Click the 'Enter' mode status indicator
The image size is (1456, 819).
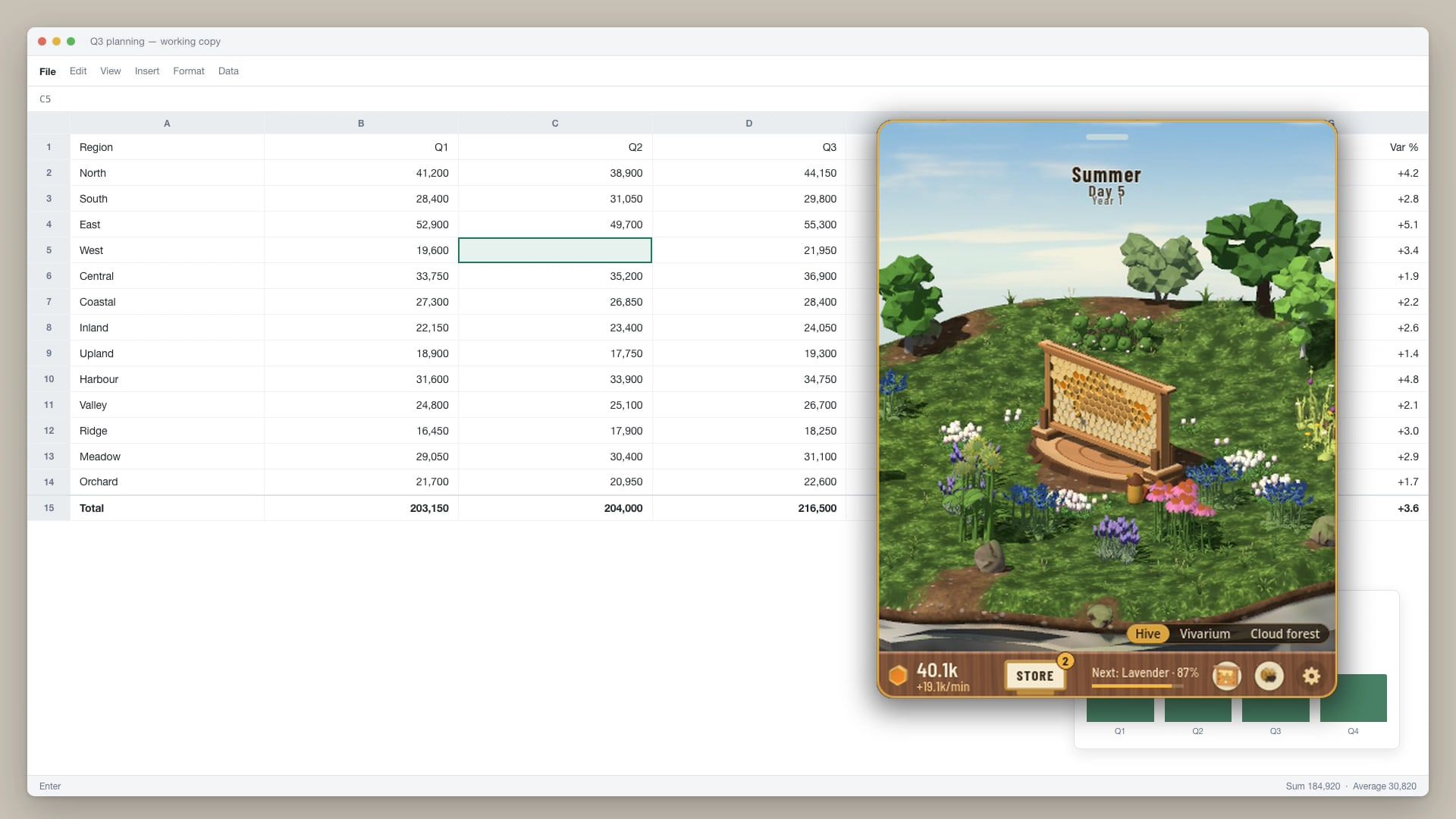point(50,786)
